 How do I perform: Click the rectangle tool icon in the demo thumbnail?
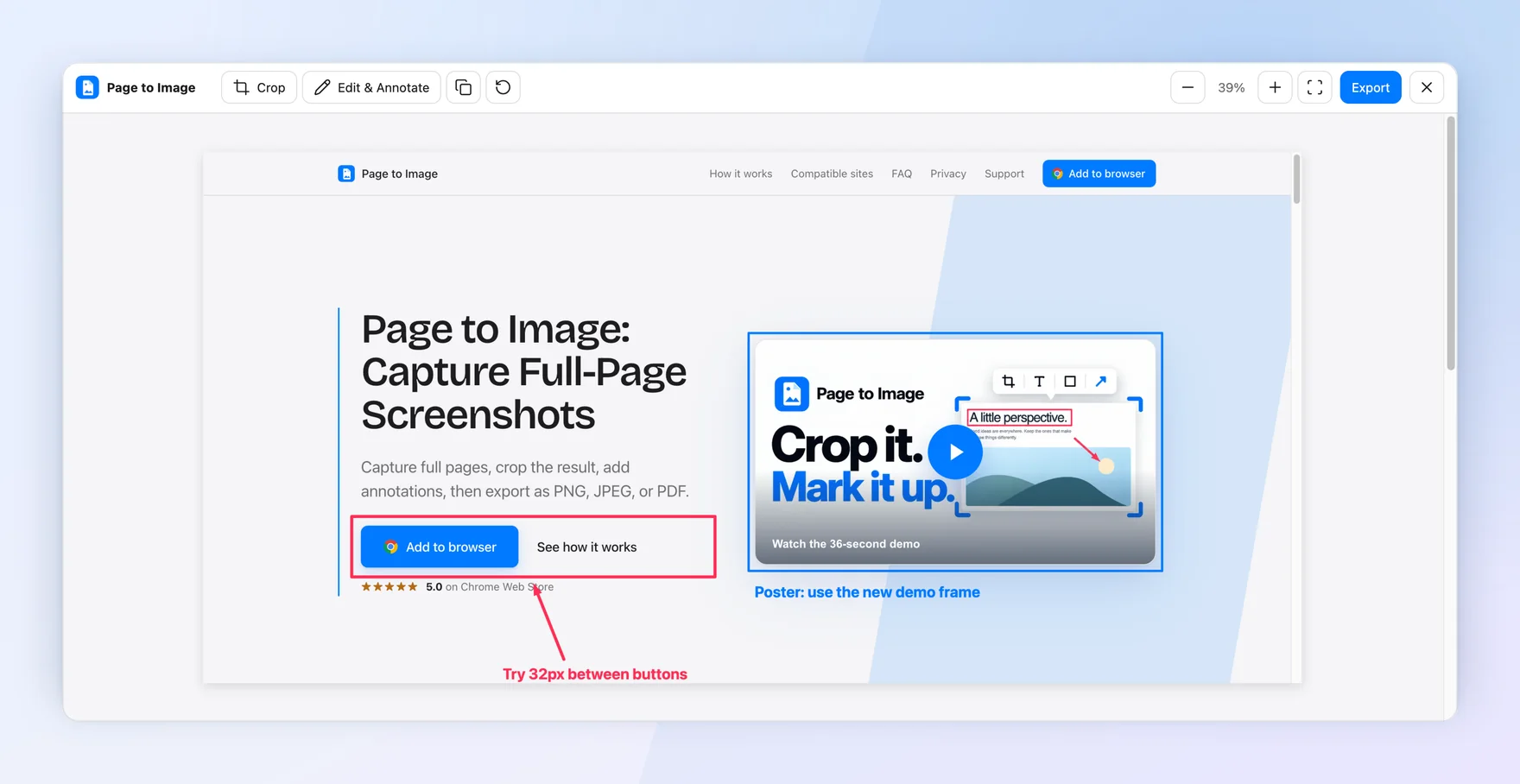1070,381
